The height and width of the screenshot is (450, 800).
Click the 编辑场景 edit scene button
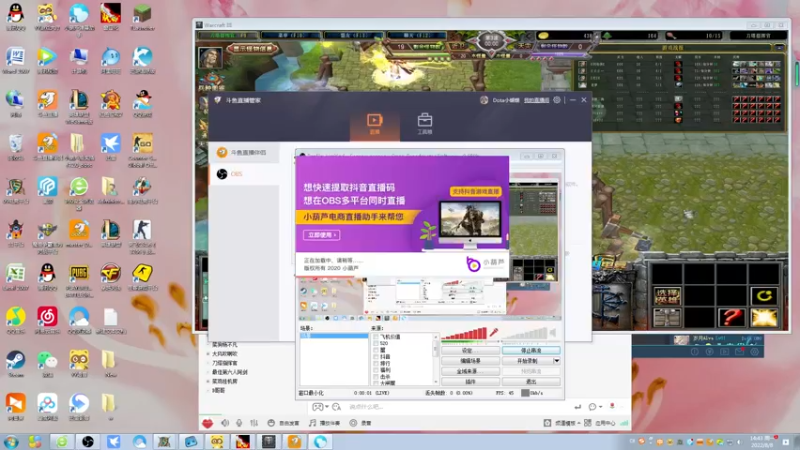point(470,361)
